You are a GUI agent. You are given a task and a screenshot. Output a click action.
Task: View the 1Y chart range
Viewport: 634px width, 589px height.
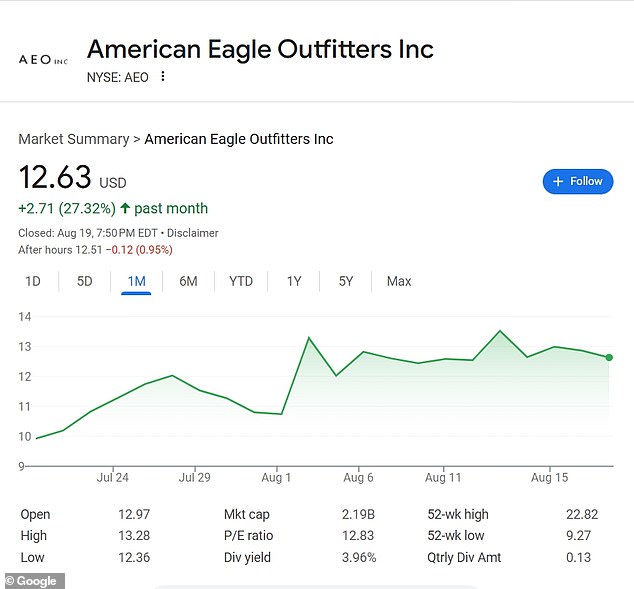(294, 281)
